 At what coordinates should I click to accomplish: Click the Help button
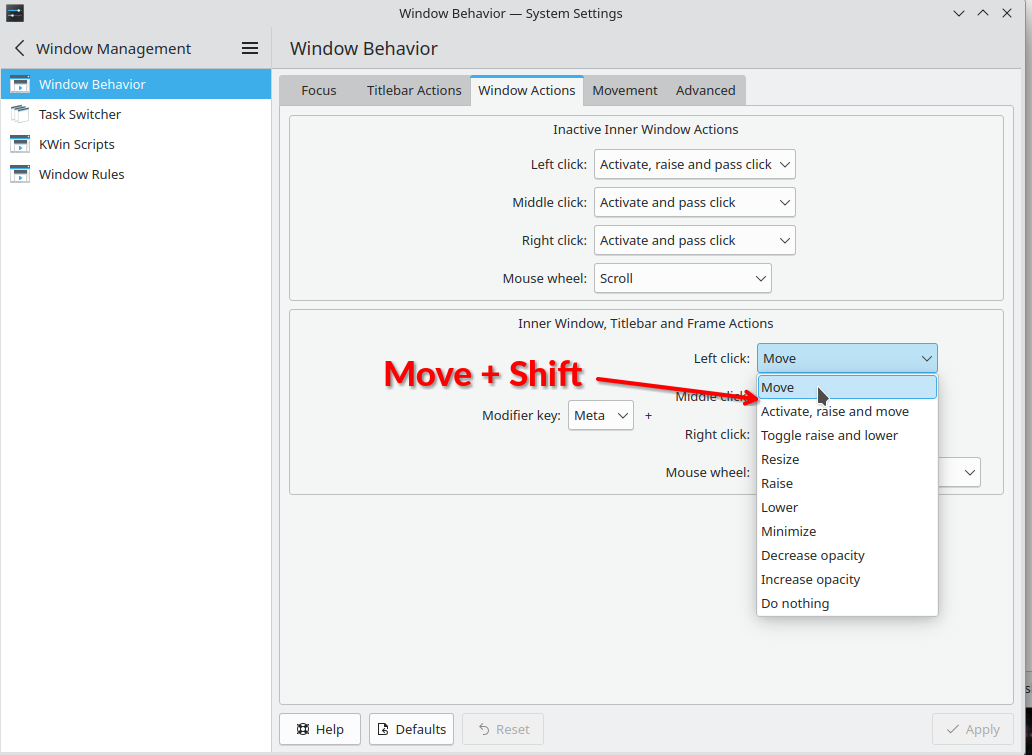click(319, 729)
